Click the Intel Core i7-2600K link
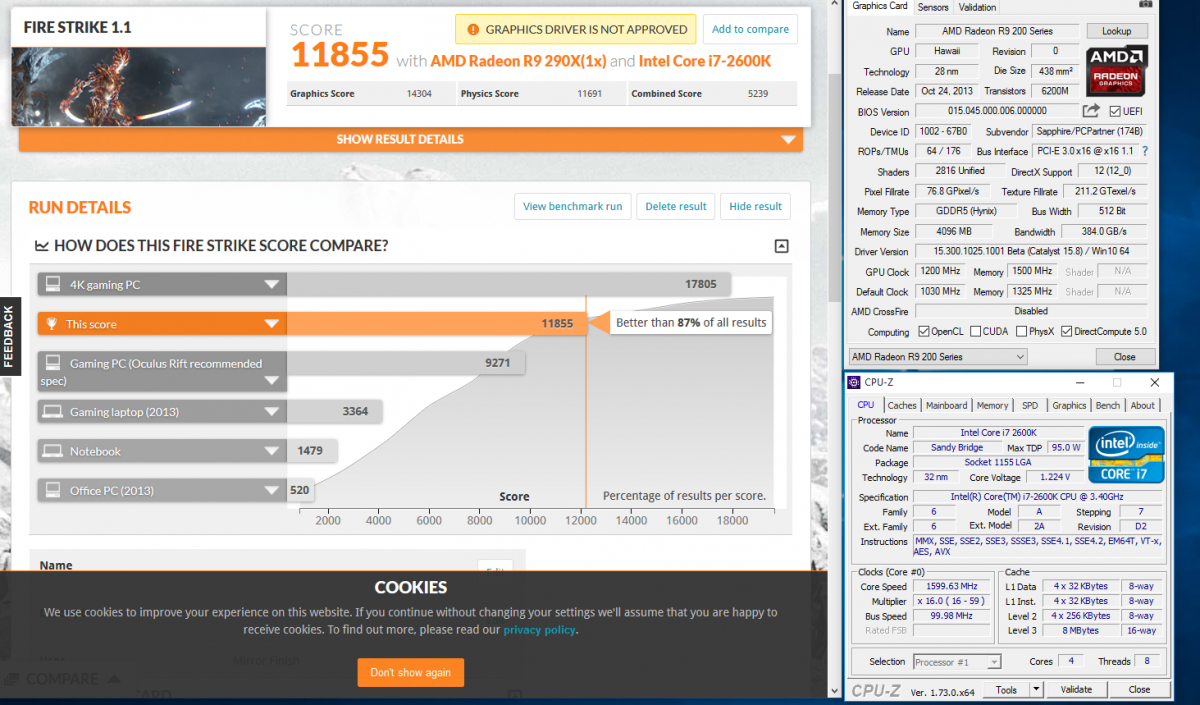The width and height of the screenshot is (1200, 705). (704, 61)
